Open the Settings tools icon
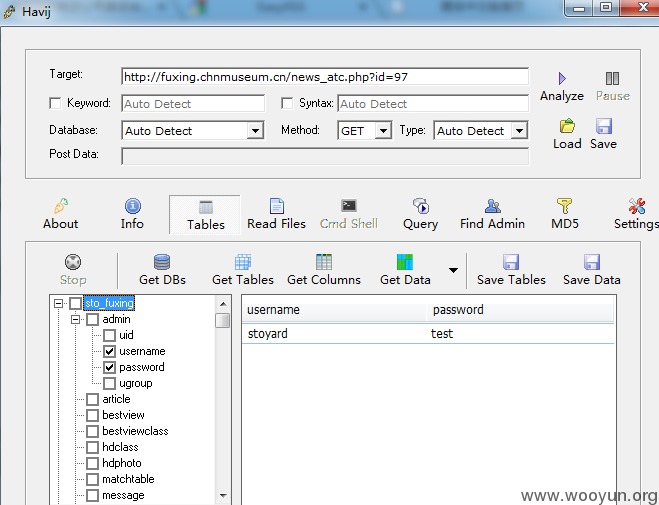The image size is (659, 505). [637, 206]
